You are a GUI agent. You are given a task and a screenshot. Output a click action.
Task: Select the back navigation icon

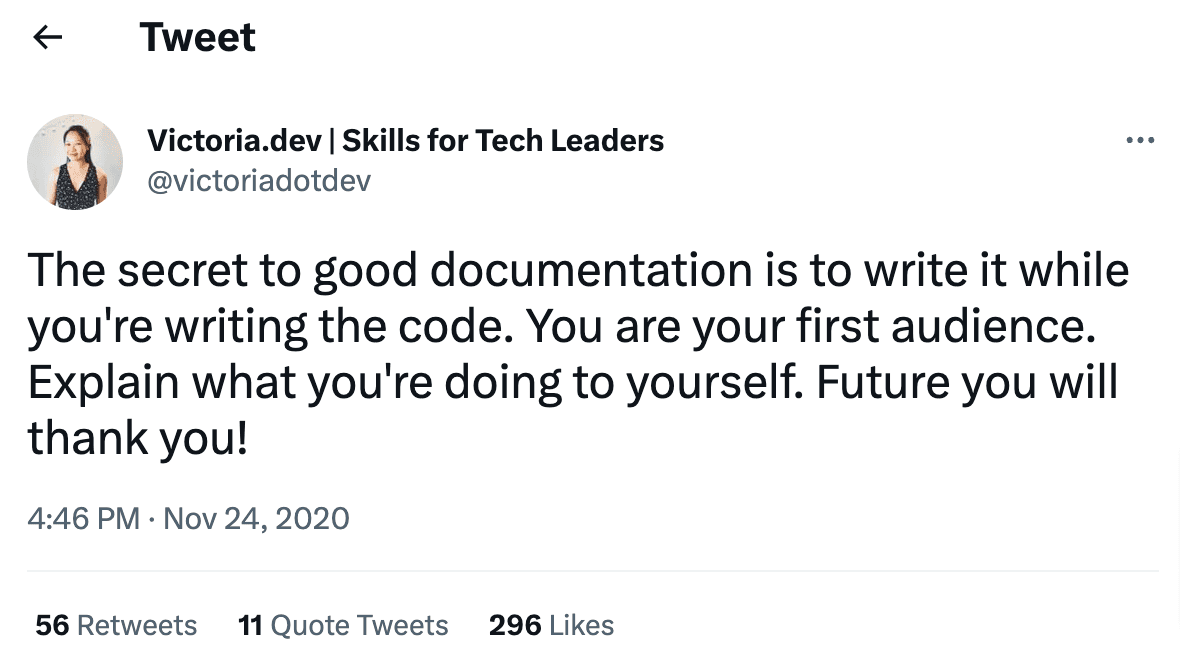tap(47, 36)
